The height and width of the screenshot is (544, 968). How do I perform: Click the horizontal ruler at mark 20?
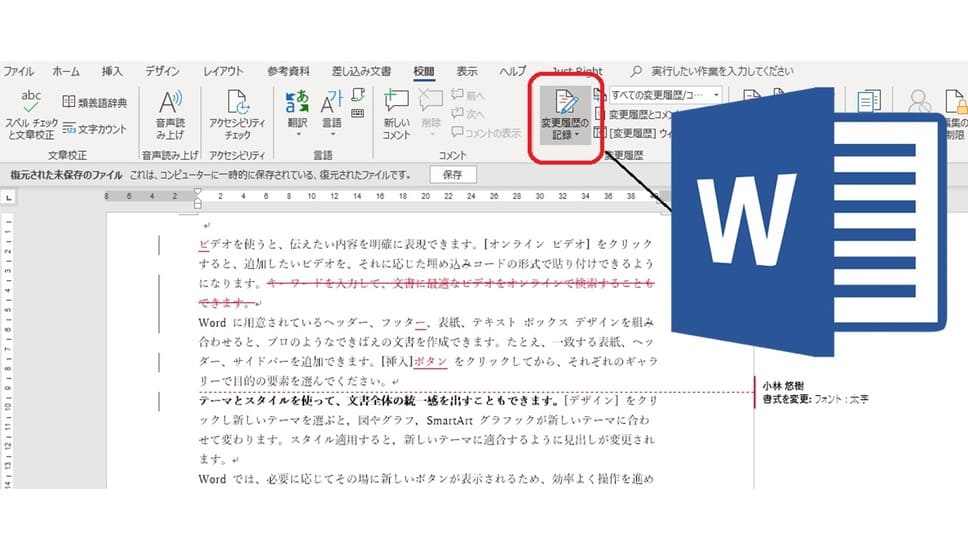tap(425, 196)
